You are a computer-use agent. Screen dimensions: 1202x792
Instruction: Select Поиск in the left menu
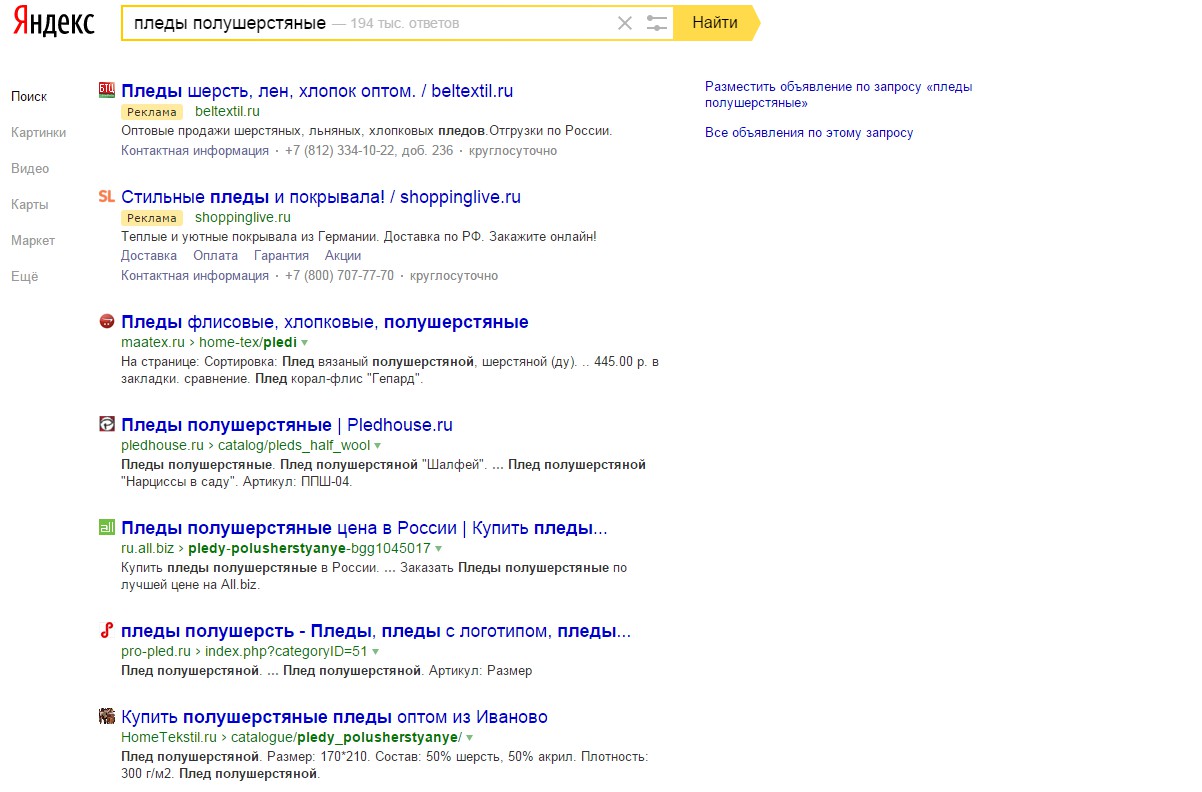pyautogui.click(x=29, y=97)
